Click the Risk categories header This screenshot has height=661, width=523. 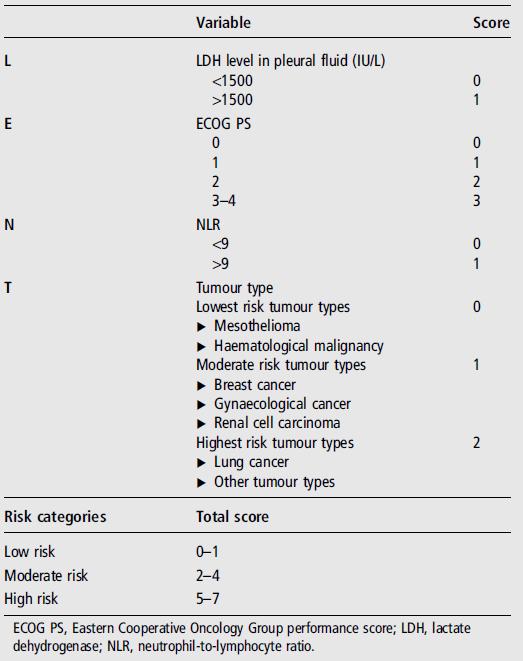tap(55, 517)
